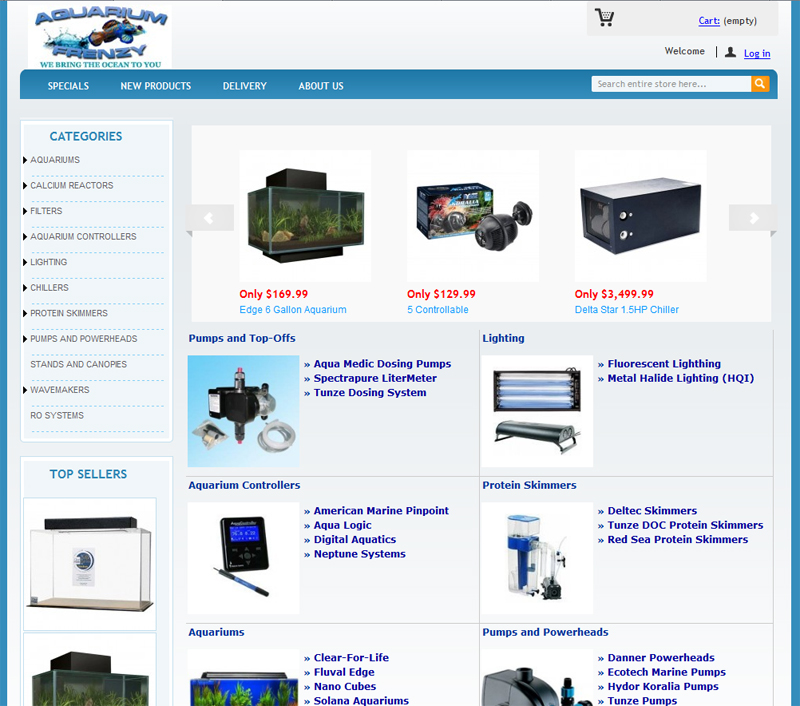
Task: Click the Pumps and Powerheads section heading
Action: (x=545, y=632)
